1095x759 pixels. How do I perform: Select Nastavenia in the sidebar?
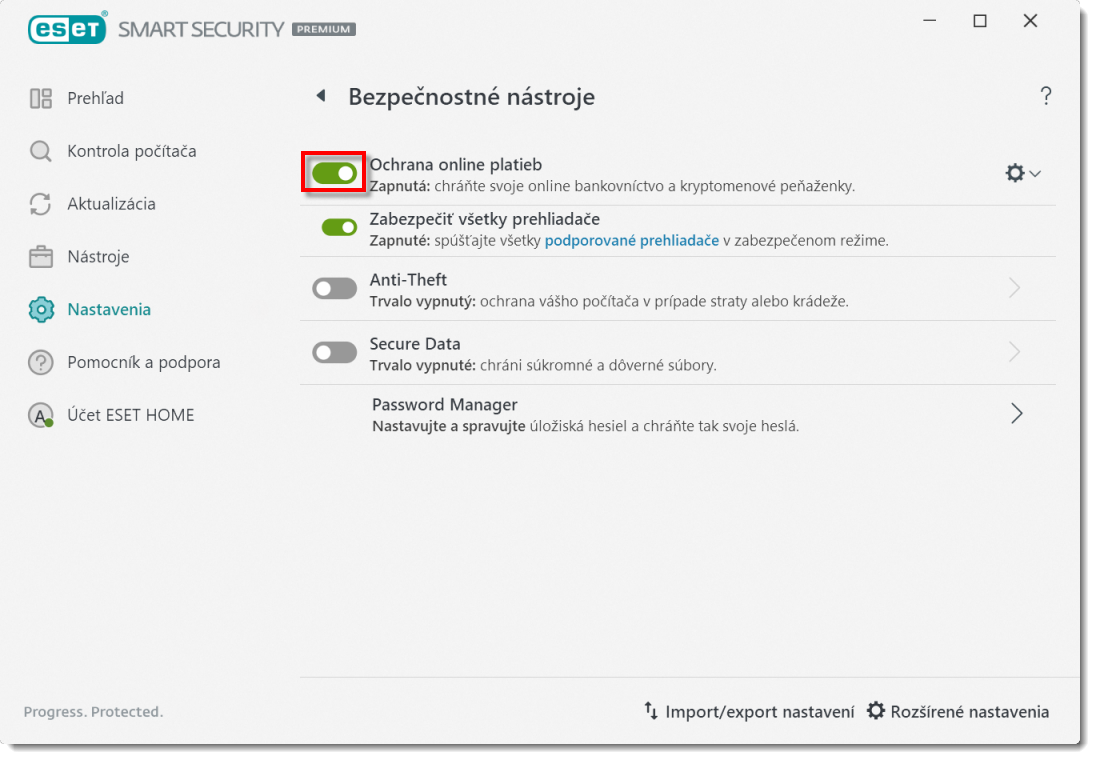(109, 309)
